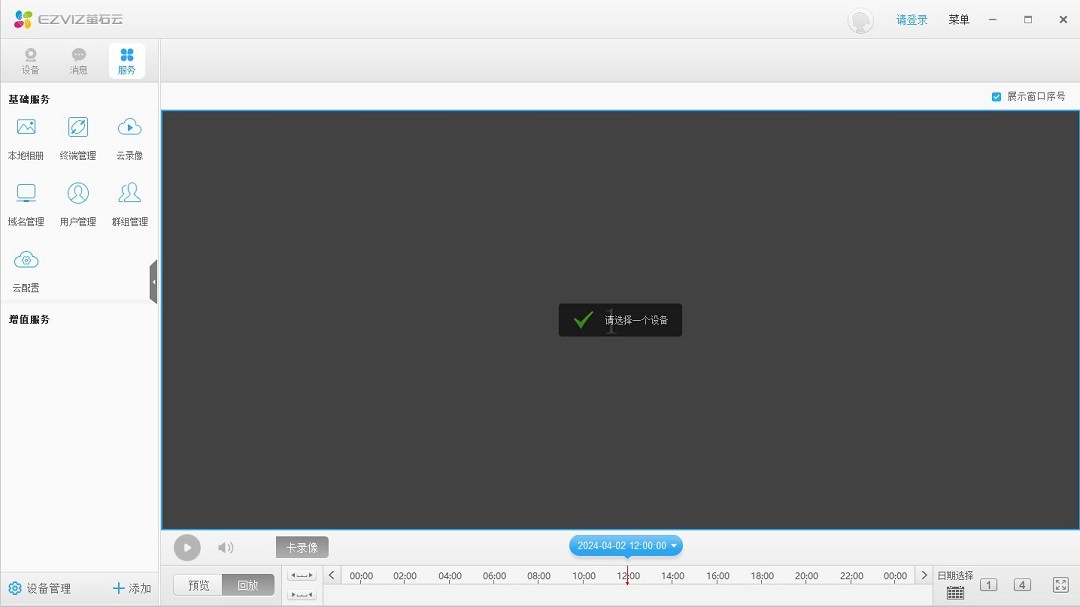Click the user avatar icon
The width and height of the screenshot is (1080, 607).
point(860,20)
